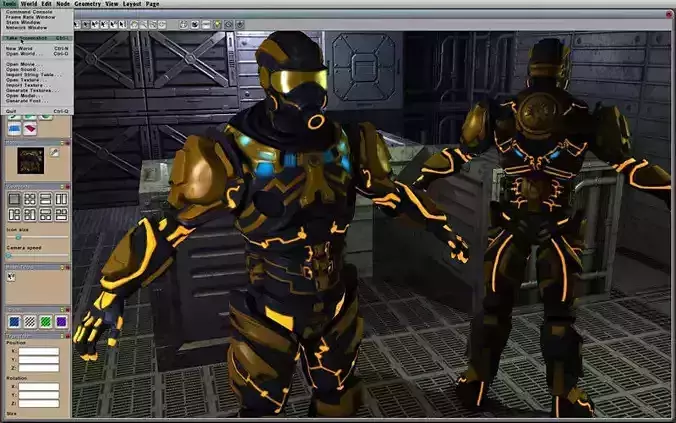Choose the two side-by-side vertical viewports layout
Image resolution: width=676 pixels, height=423 pixels.
[x=61, y=199]
